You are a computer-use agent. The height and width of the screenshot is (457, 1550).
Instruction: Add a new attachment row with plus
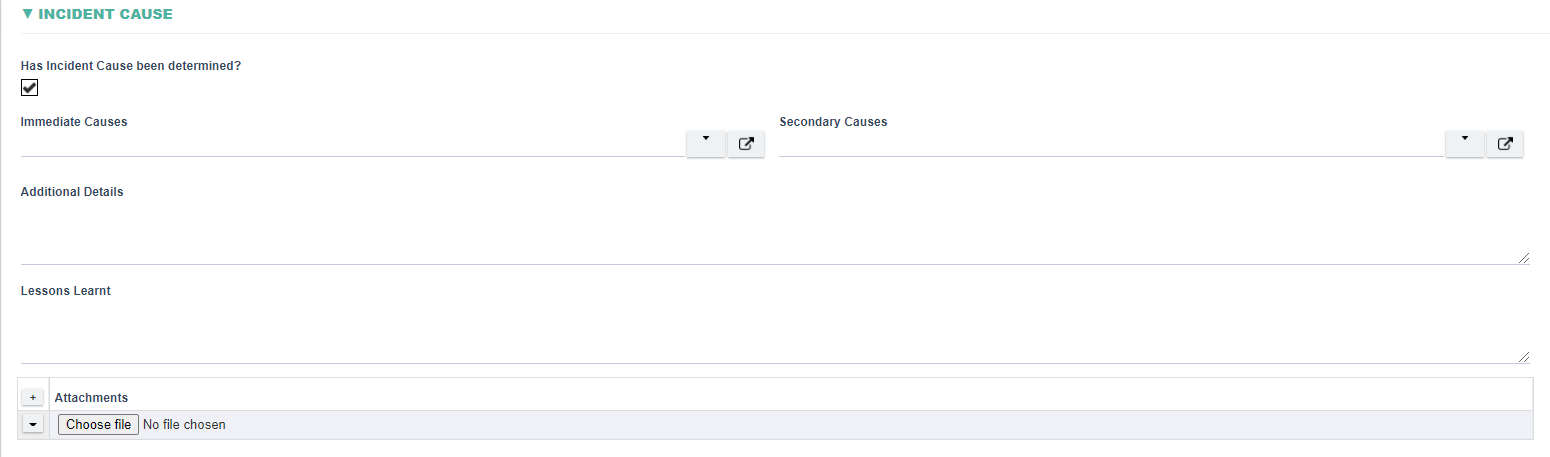[x=33, y=397]
